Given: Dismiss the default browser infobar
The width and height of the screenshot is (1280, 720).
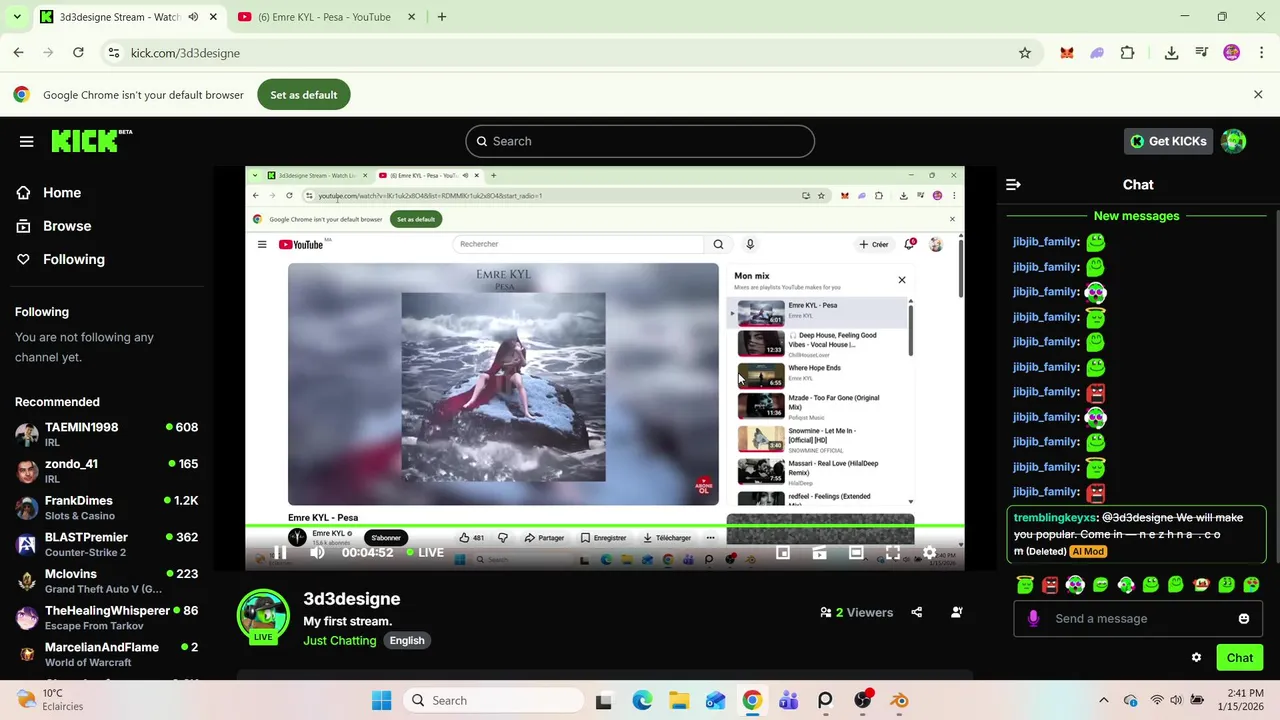Looking at the screenshot, I should [x=1258, y=94].
